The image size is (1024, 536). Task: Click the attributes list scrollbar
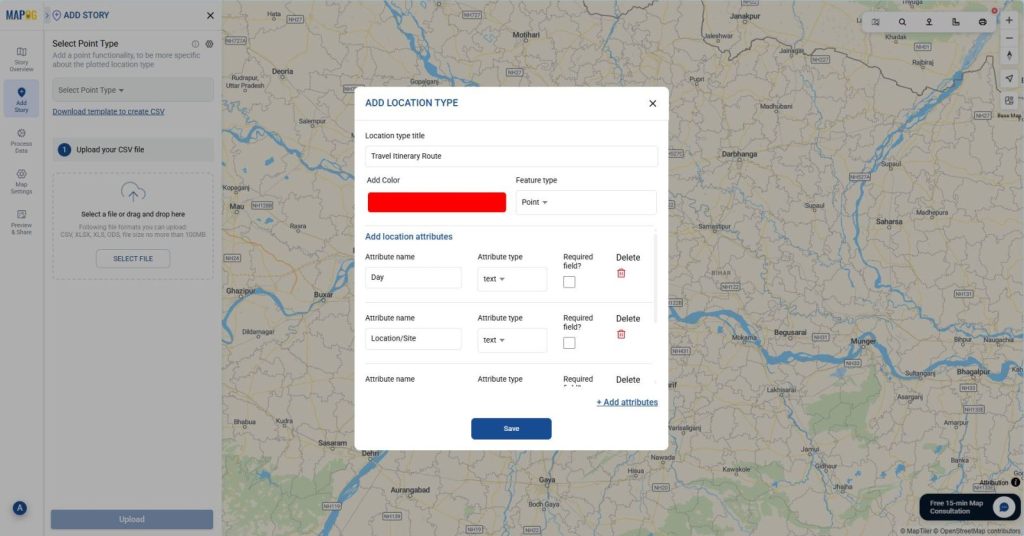[655, 277]
